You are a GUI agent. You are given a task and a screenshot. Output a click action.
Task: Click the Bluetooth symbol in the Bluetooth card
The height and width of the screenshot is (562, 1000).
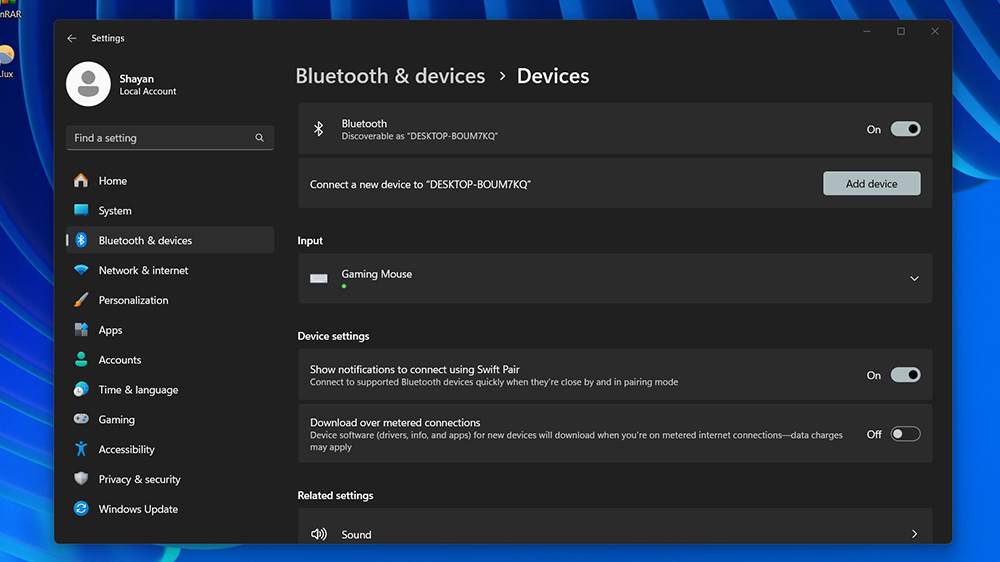click(x=319, y=129)
